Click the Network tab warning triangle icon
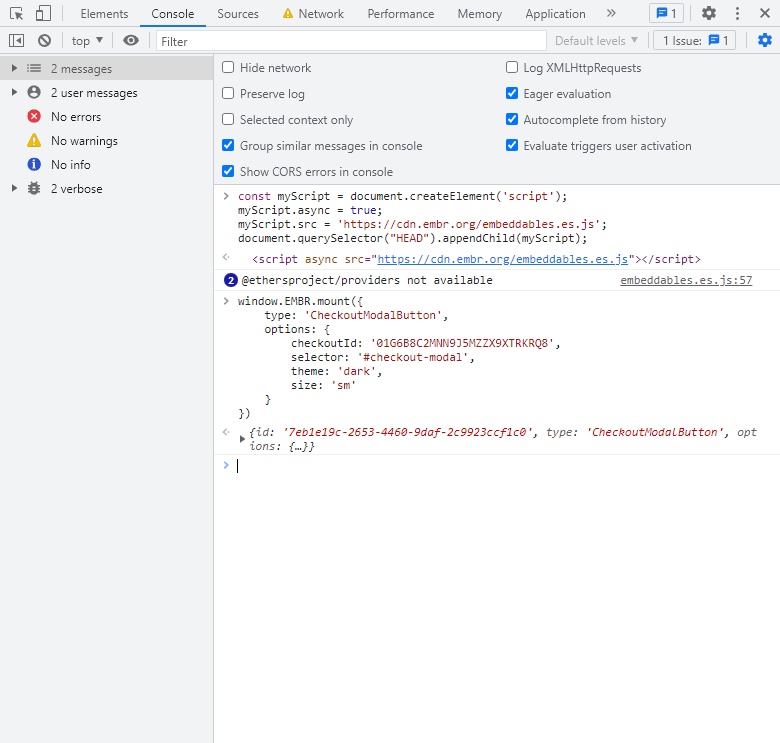Screen dimensions: 780x743 pos(288,13)
